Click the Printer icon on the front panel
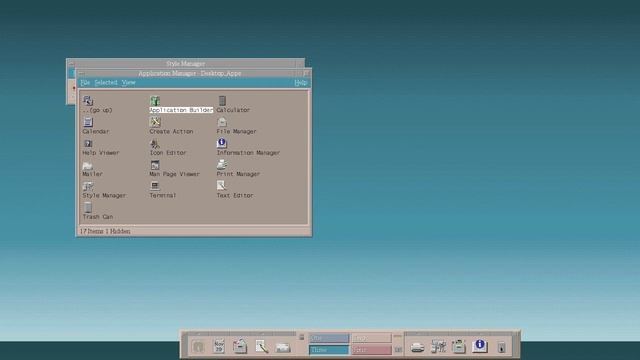This screenshot has width=640, height=360. coord(417,347)
